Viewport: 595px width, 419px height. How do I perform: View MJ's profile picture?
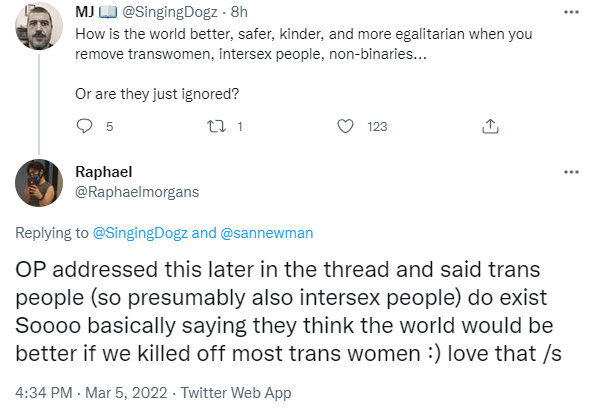click(x=39, y=26)
